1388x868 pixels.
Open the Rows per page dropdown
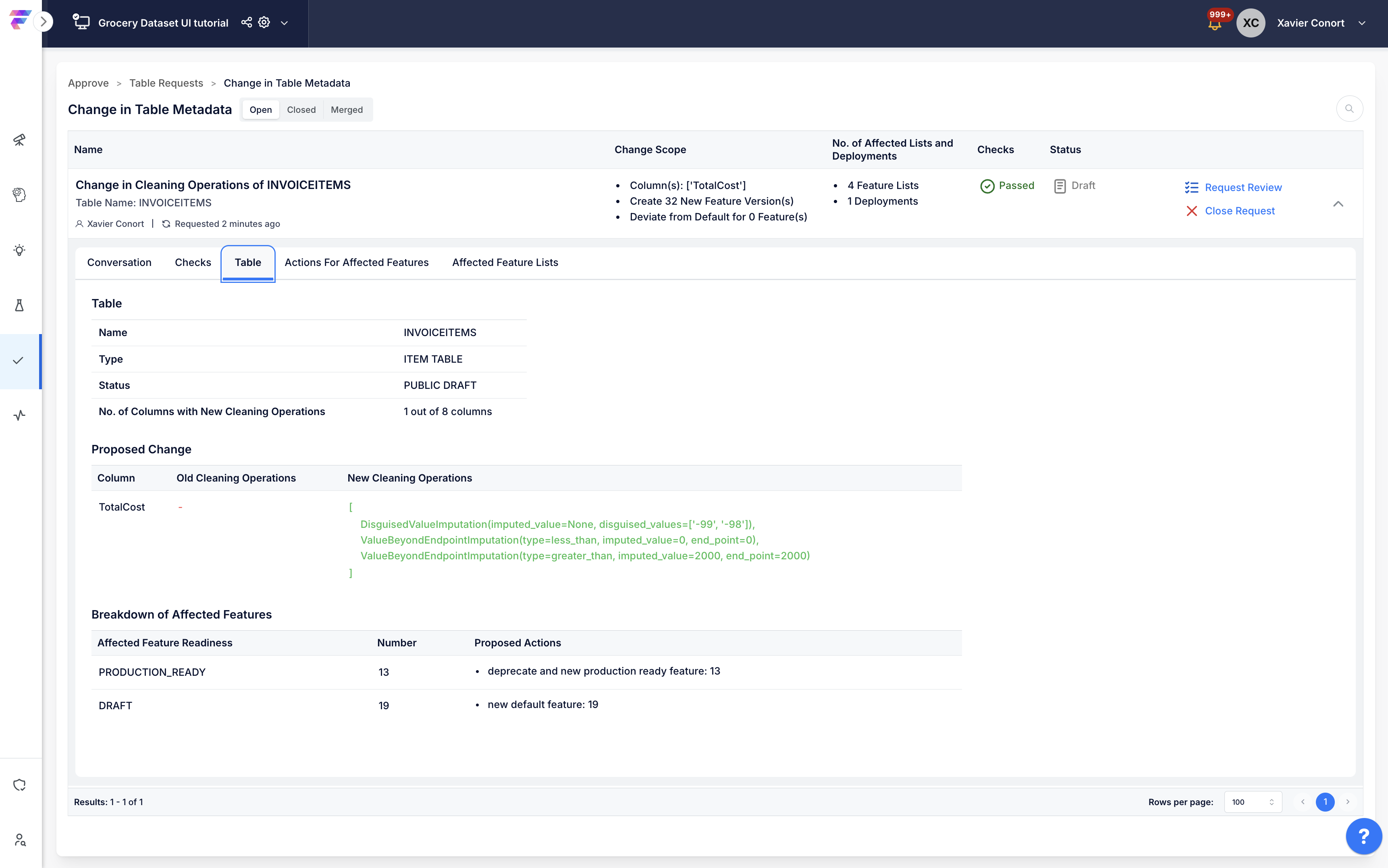pos(1253,802)
